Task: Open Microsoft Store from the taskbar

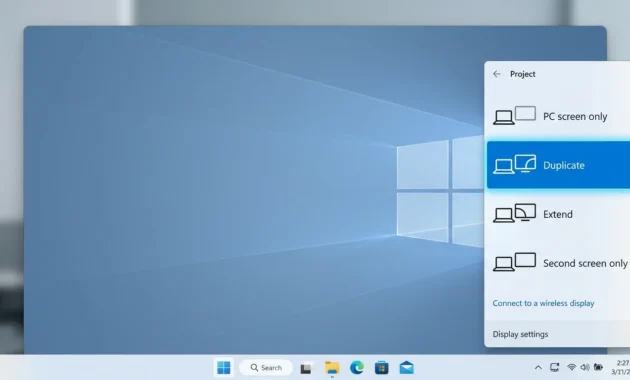Action: 381,368
